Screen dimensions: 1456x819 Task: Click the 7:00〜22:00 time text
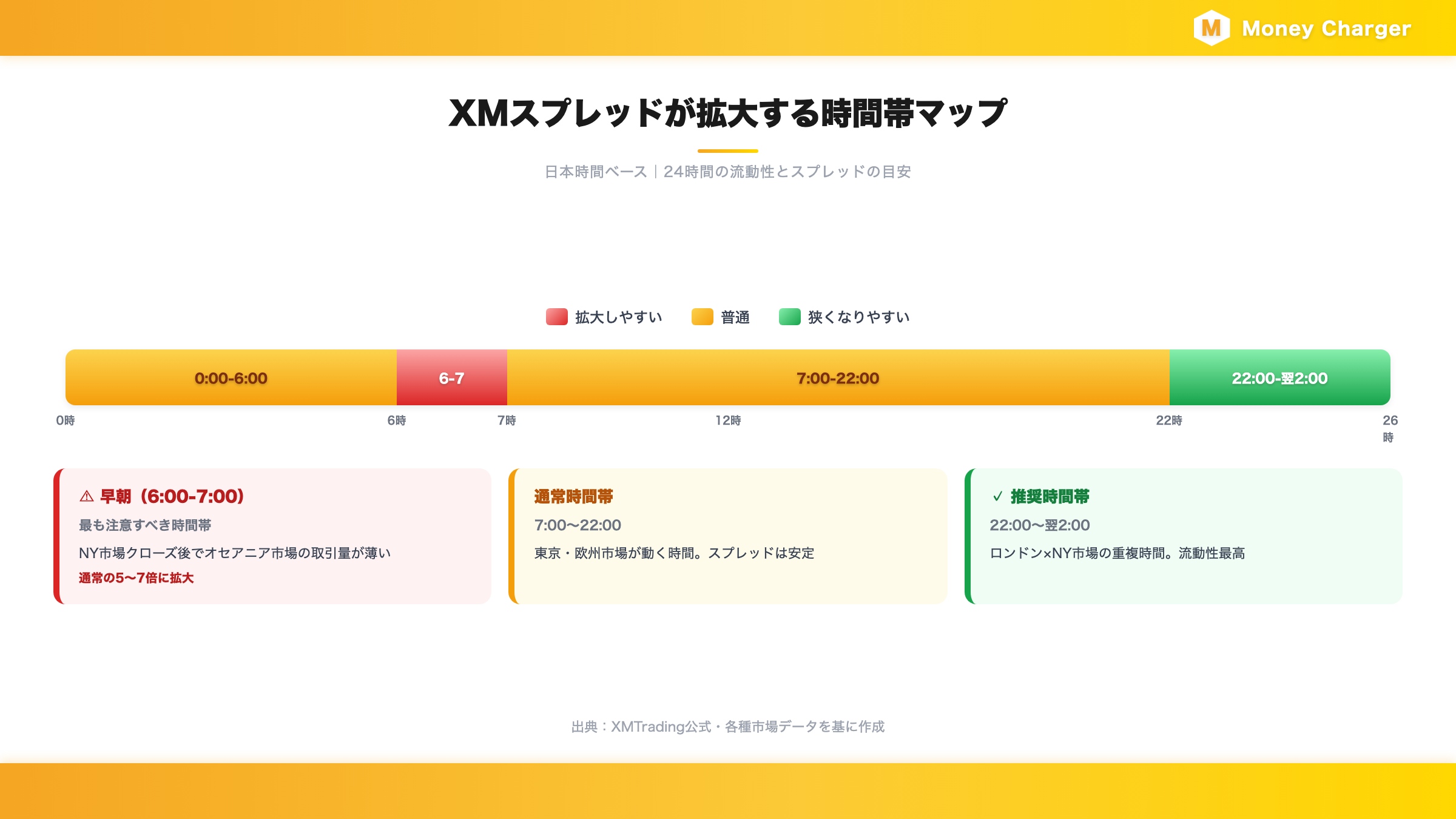coord(578,525)
